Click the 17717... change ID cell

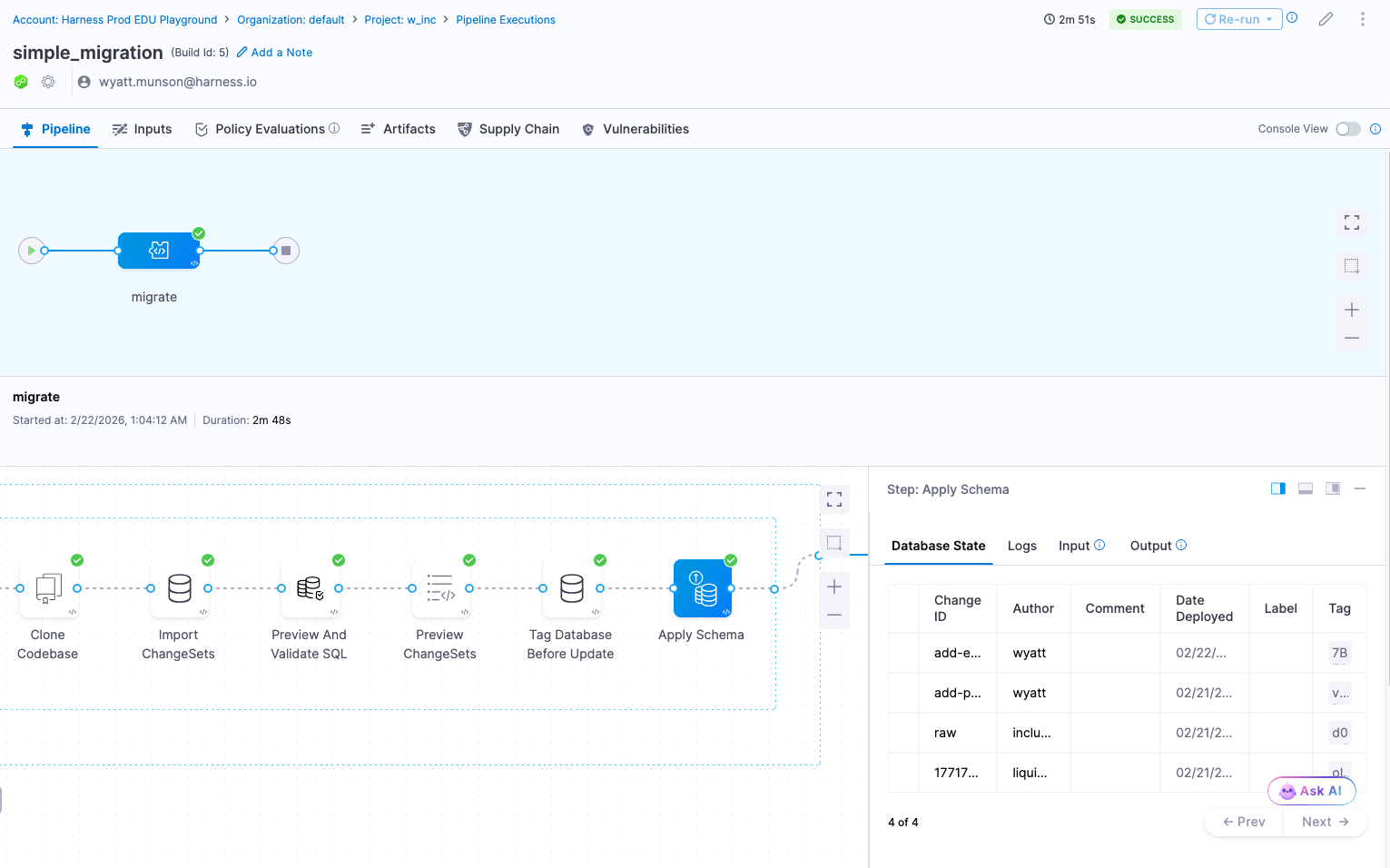pyautogui.click(x=958, y=773)
